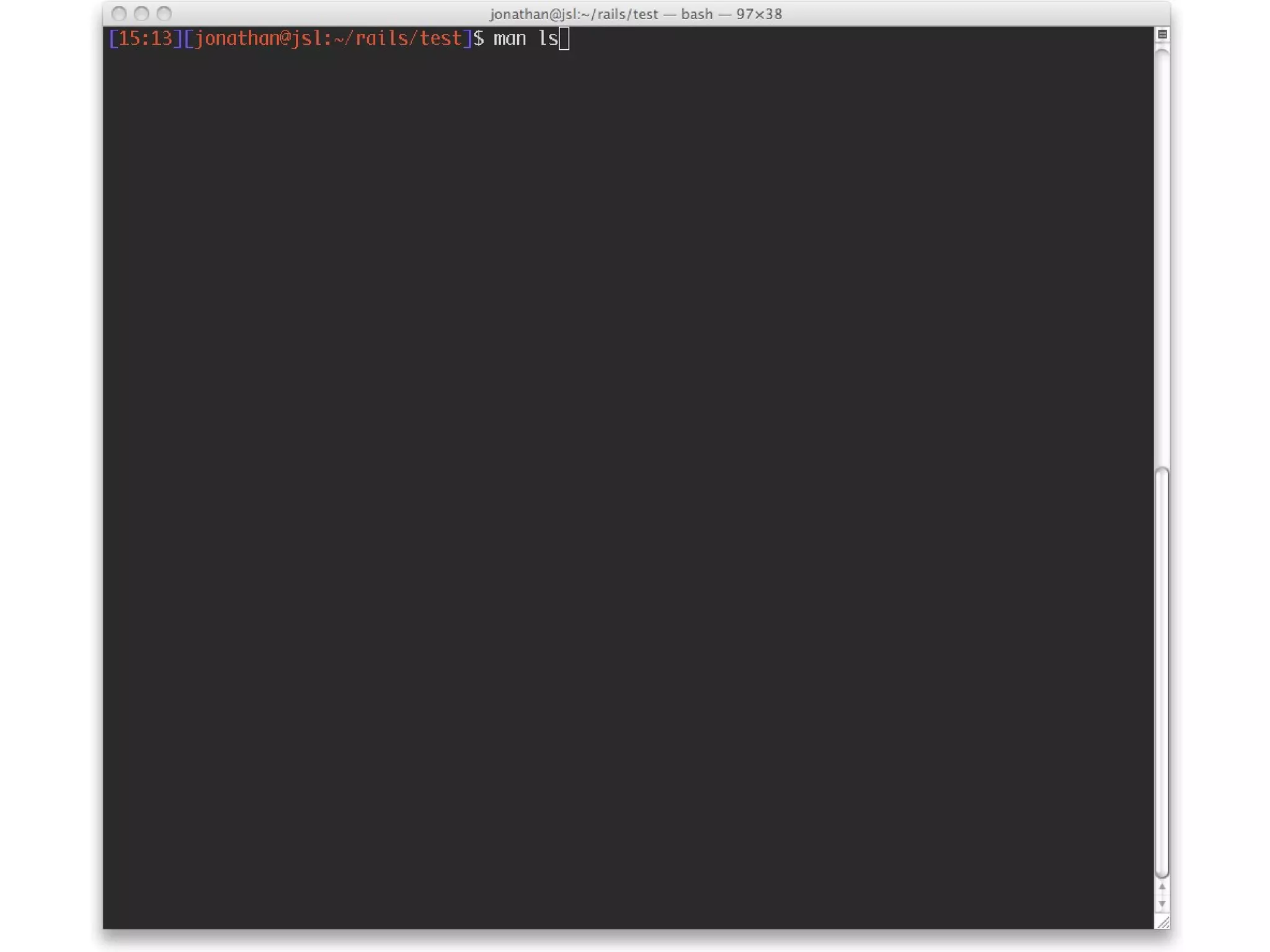Click the split pane icon above scrollbar
Viewport: 1270px width, 952px height.
click(1162, 35)
